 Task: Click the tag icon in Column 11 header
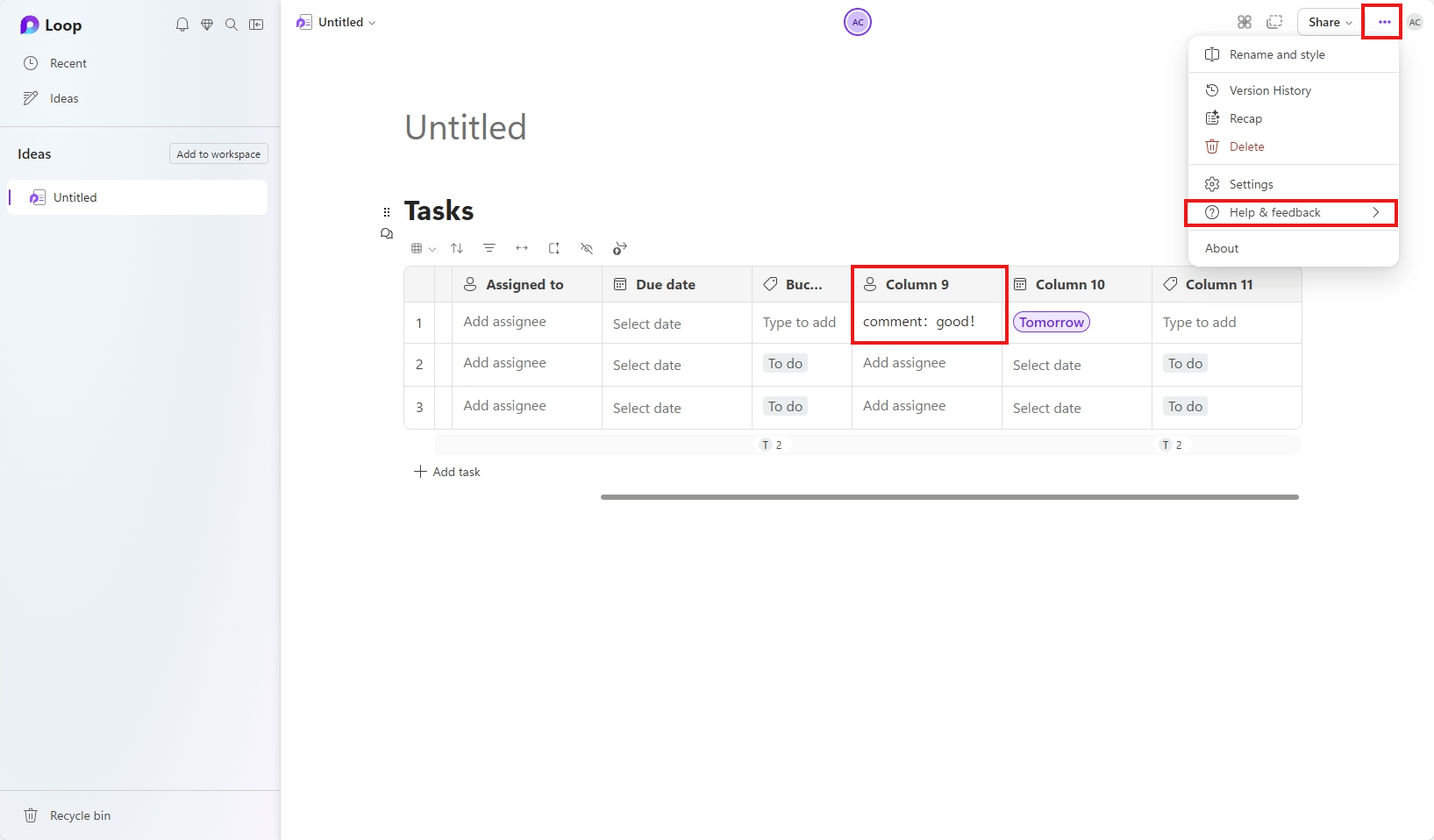tap(1170, 284)
